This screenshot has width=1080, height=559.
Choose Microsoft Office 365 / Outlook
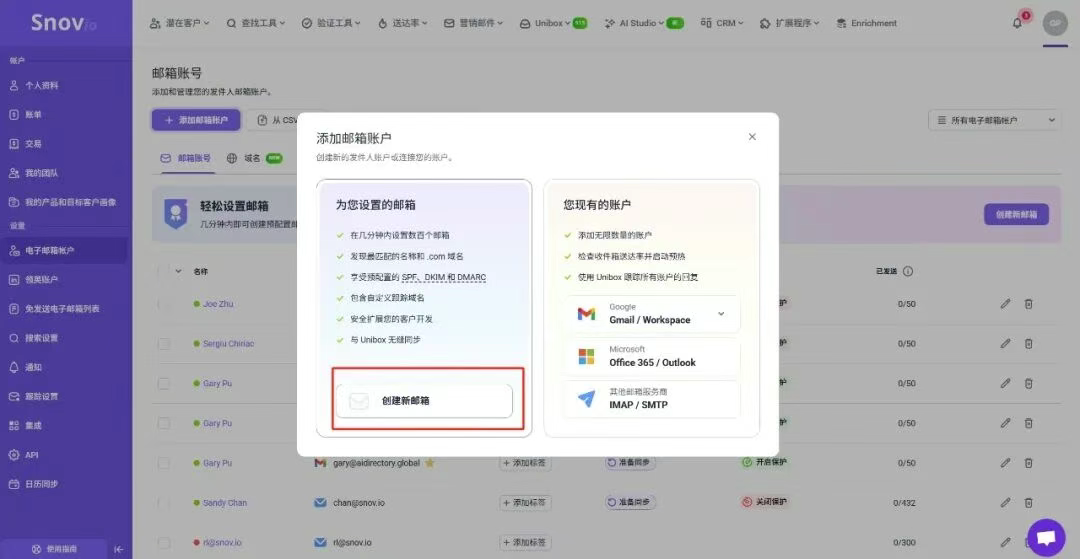click(x=652, y=357)
